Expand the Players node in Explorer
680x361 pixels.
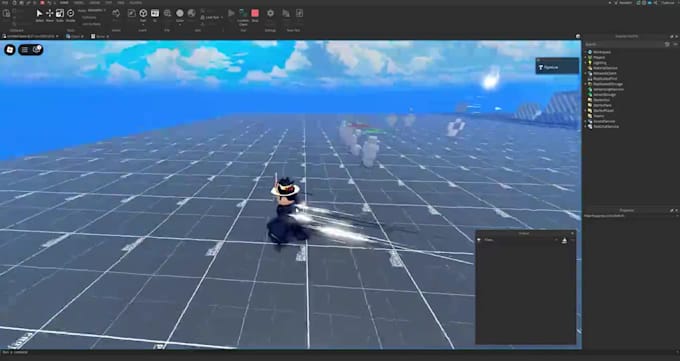pos(585,57)
